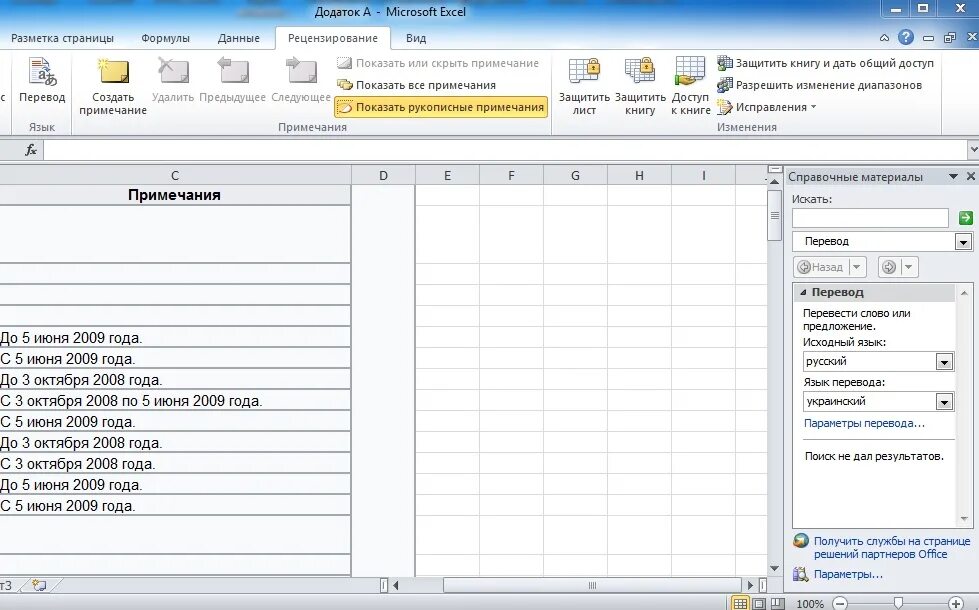The image size is (979, 610).
Task: Create a new comment with Создать примечание
Action: pos(113,86)
